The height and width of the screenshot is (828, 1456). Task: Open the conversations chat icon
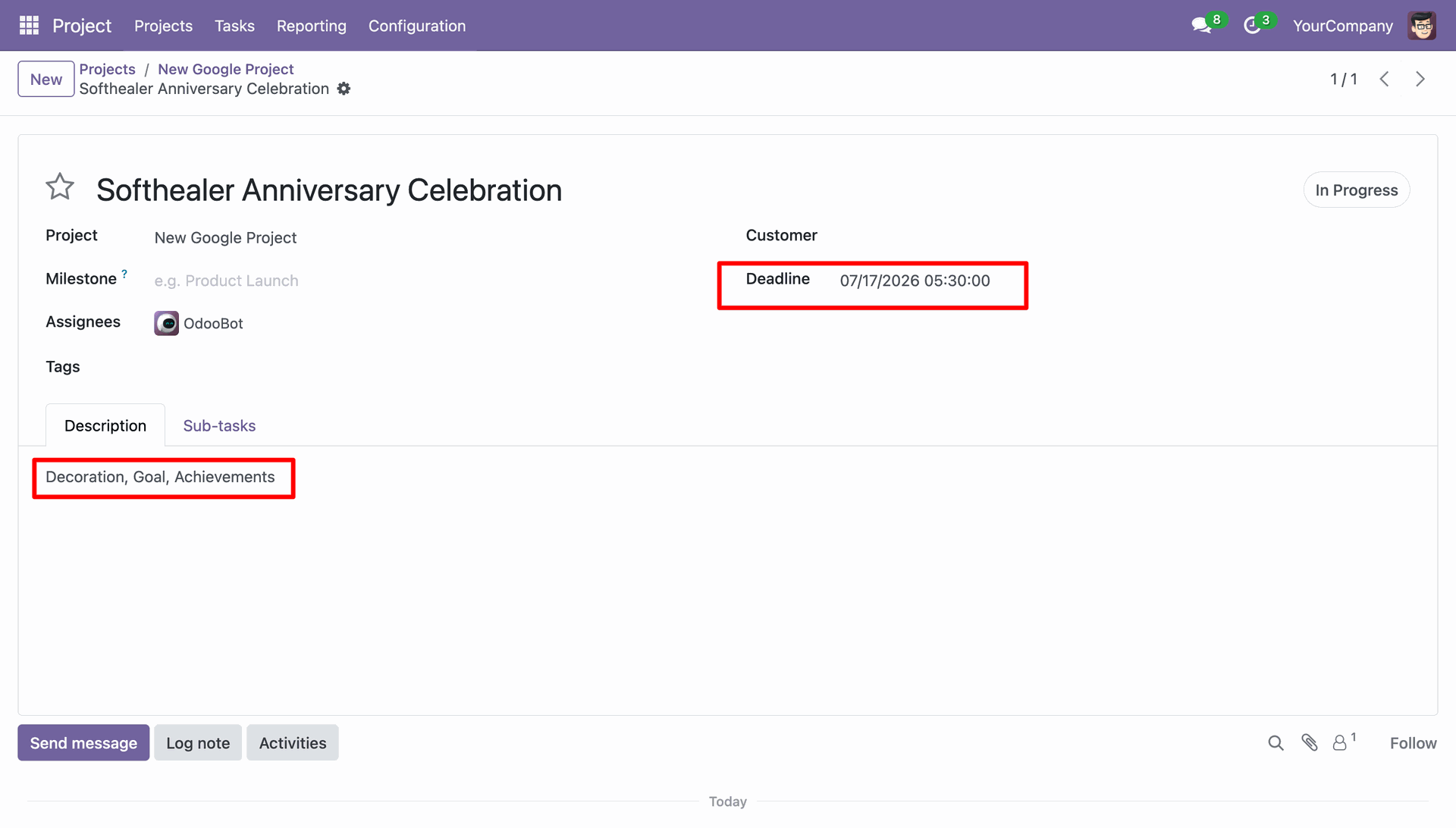pos(1201,26)
